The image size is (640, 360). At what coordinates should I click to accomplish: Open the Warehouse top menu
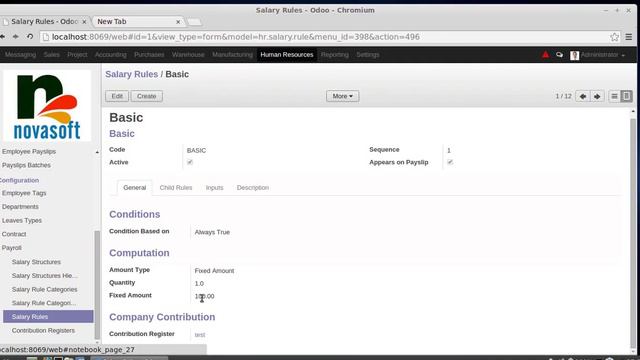tap(188, 55)
